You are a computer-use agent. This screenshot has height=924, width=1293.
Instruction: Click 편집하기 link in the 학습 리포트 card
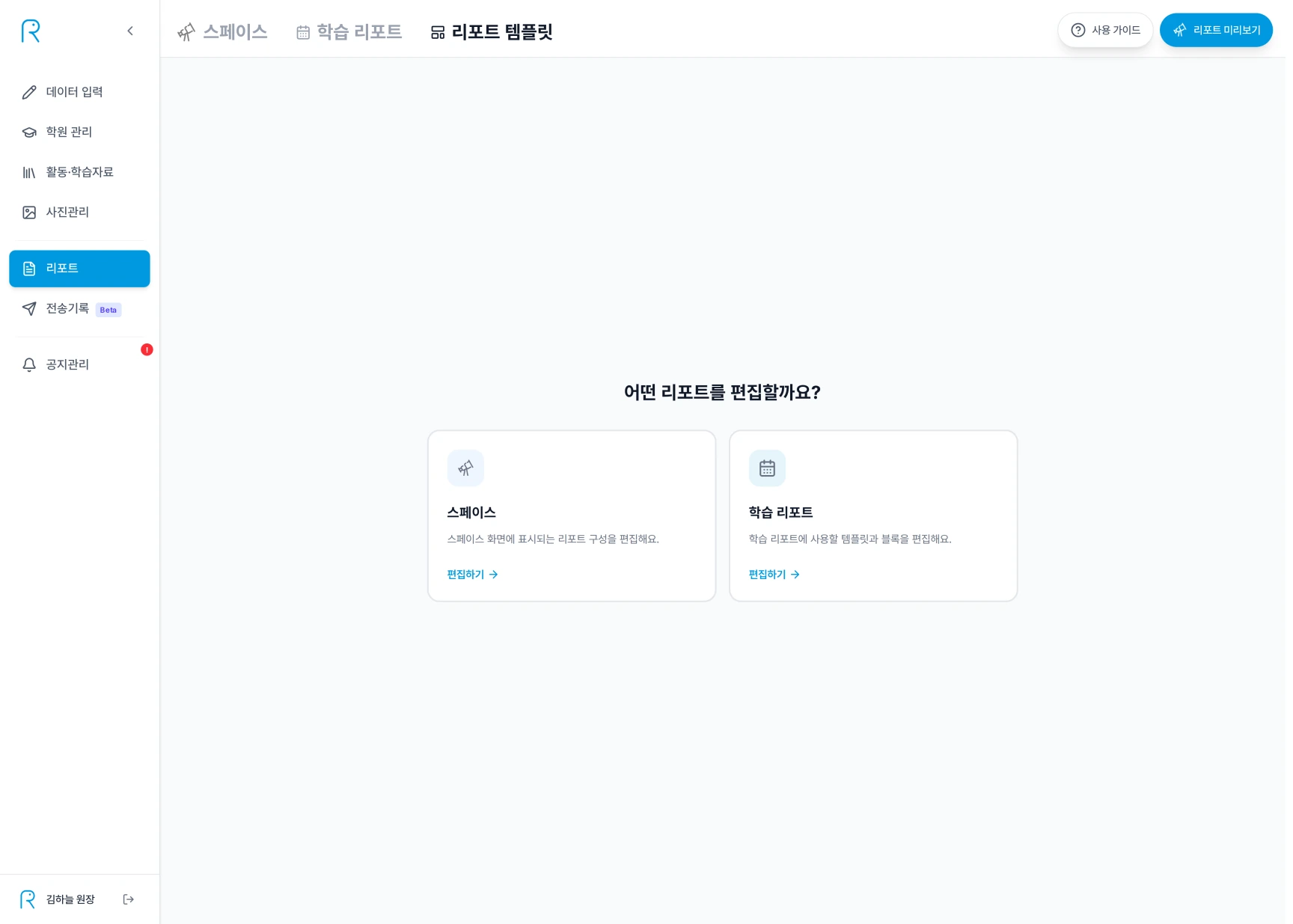(x=774, y=575)
